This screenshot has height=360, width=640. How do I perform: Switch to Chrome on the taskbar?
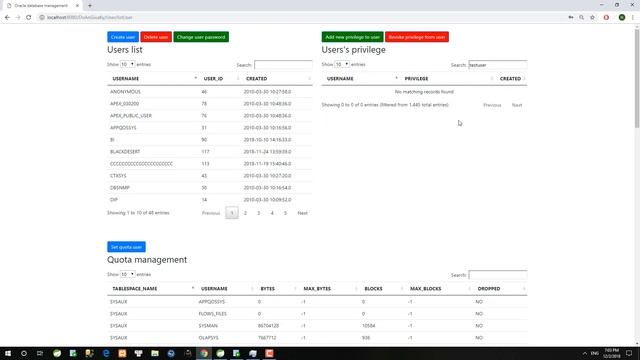(204, 353)
